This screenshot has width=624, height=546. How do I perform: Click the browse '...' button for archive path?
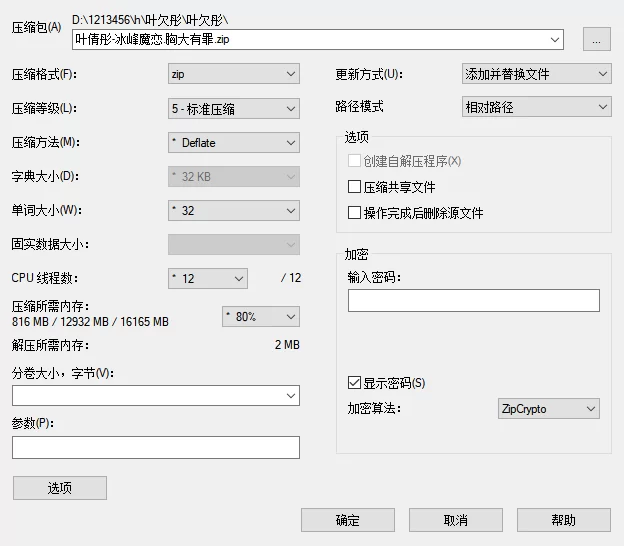[597, 39]
